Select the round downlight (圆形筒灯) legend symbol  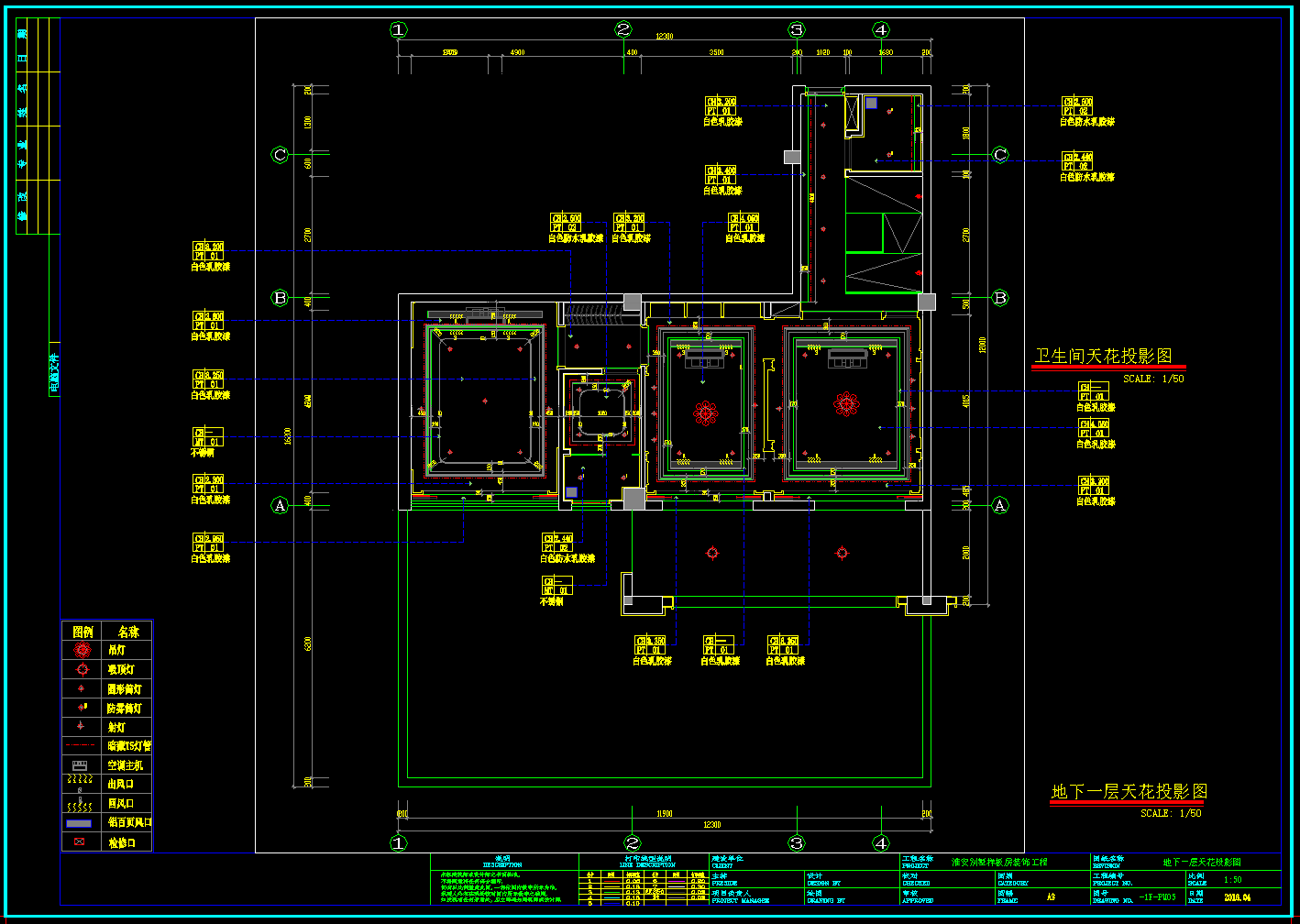(83, 688)
